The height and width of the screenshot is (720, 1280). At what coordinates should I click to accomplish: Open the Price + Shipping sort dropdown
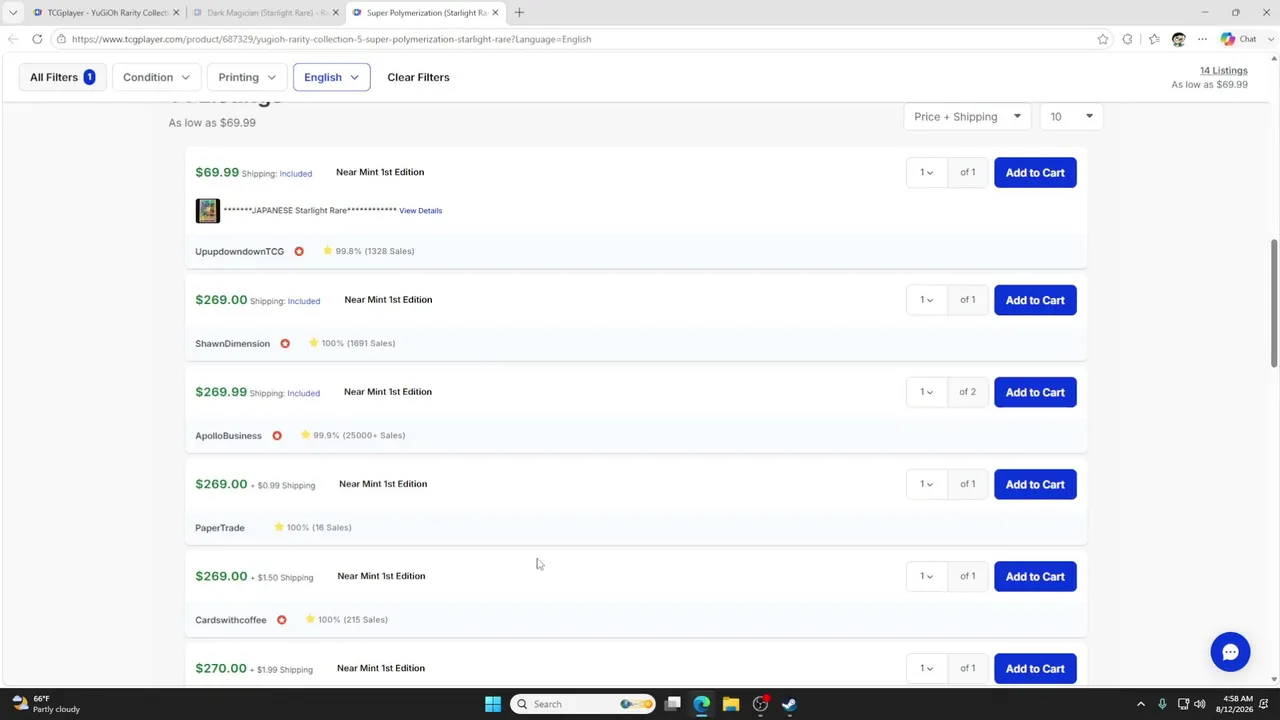pos(967,117)
